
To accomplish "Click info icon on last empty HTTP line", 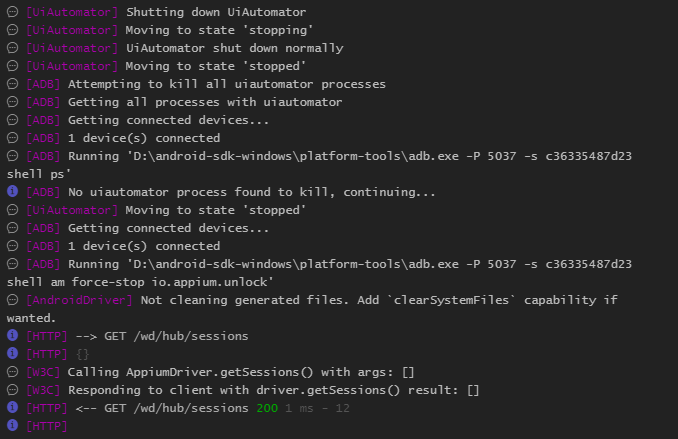I will 13,425.
